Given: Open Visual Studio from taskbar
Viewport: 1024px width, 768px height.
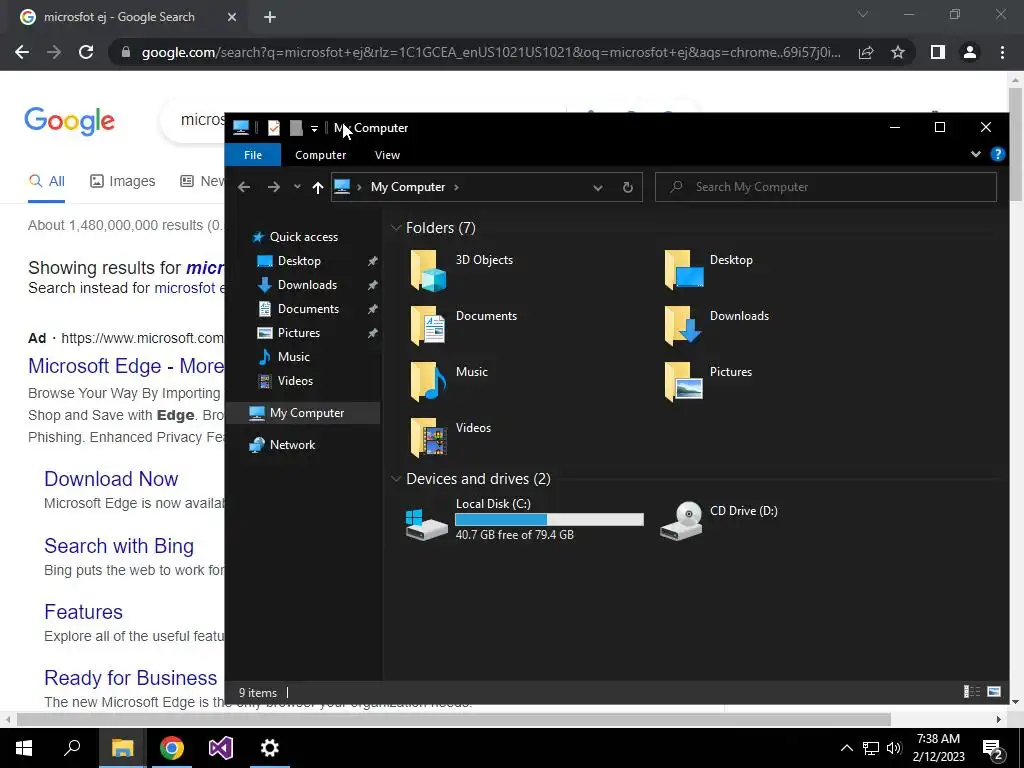Looking at the screenshot, I should 221,748.
